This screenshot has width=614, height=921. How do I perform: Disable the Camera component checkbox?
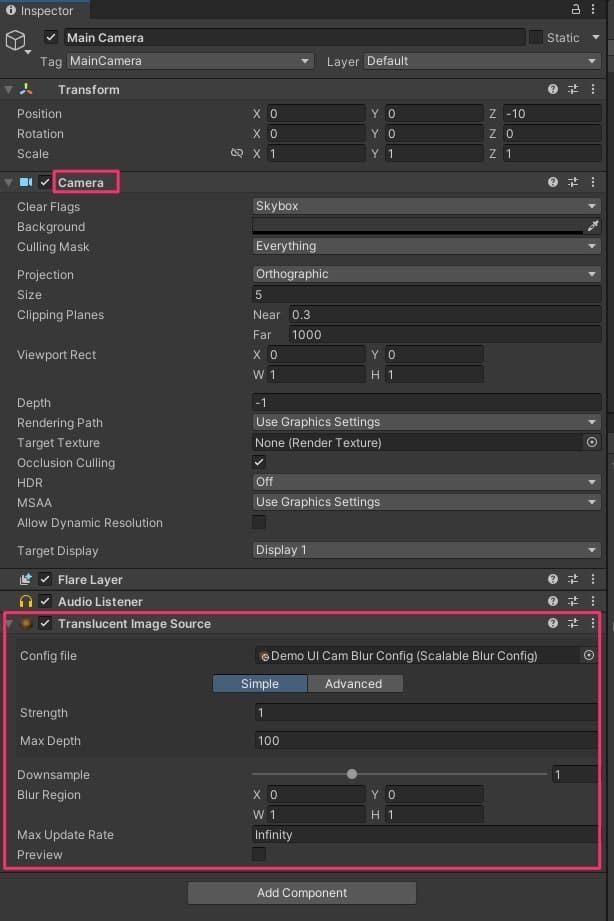45,182
